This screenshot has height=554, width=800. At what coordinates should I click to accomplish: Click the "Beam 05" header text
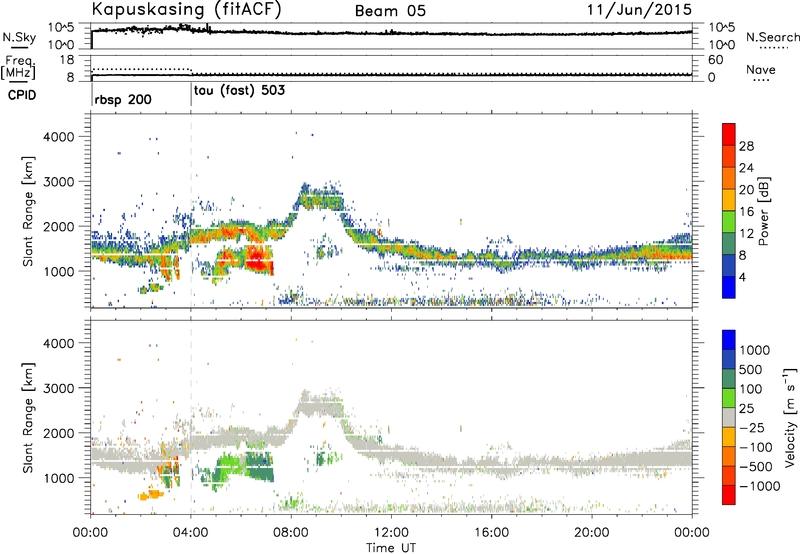[x=390, y=11]
